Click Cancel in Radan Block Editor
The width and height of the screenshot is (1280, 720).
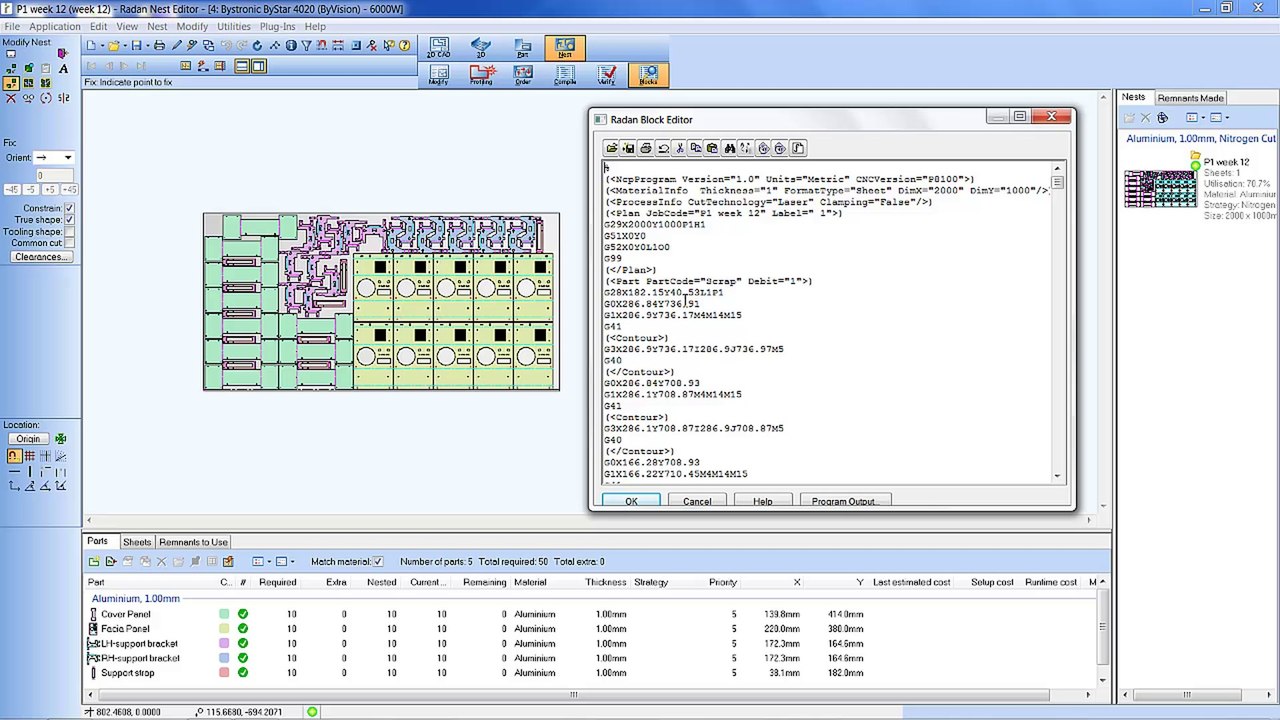coord(697,501)
